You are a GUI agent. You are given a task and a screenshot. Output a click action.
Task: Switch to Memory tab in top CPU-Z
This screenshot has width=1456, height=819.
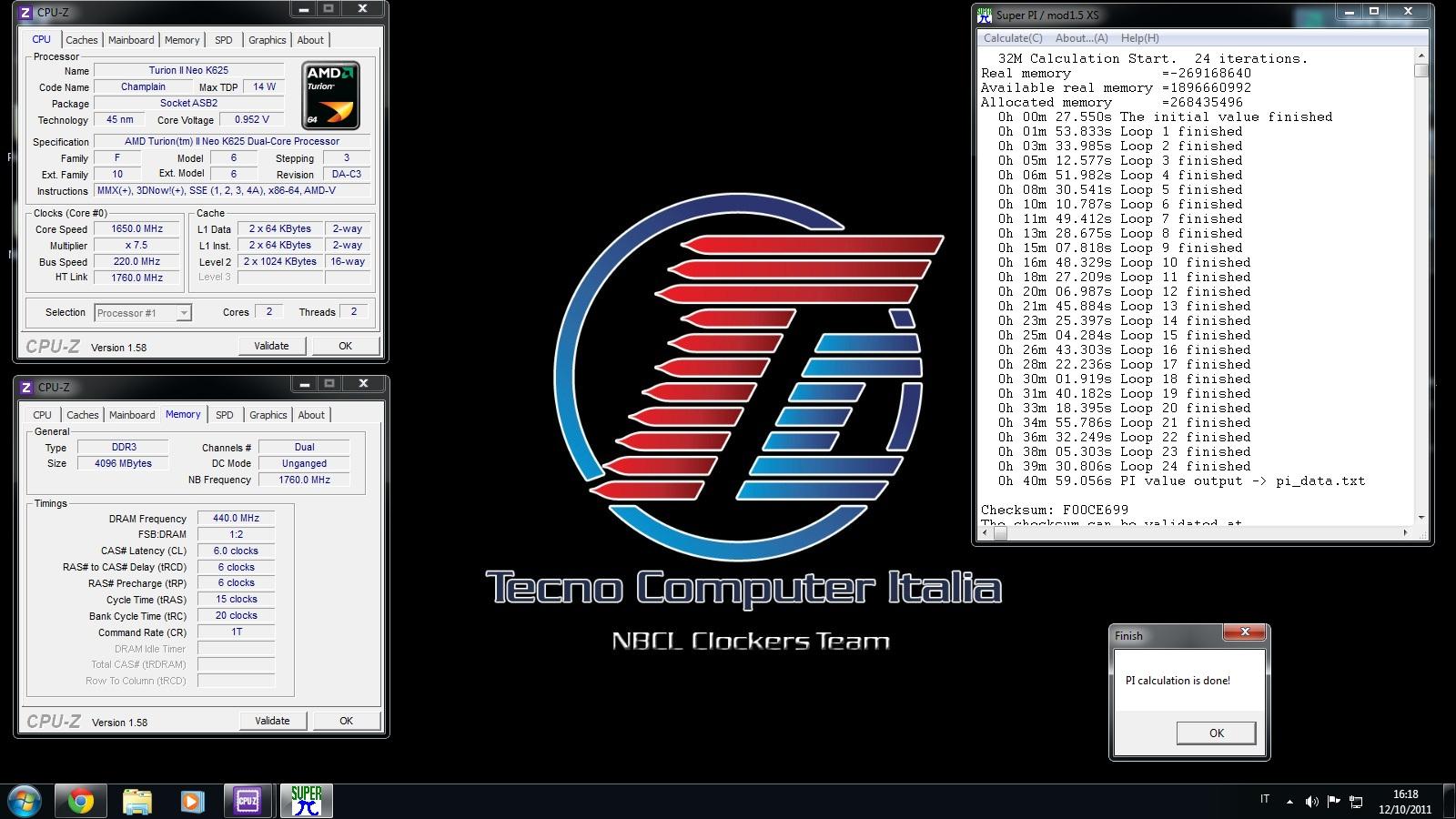[182, 40]
